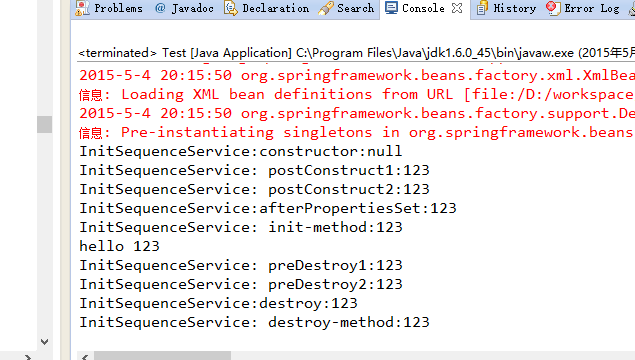This screenshot has height=360, width=635.
Task: Click the Declaration tab icon
Action: point(231,8)
